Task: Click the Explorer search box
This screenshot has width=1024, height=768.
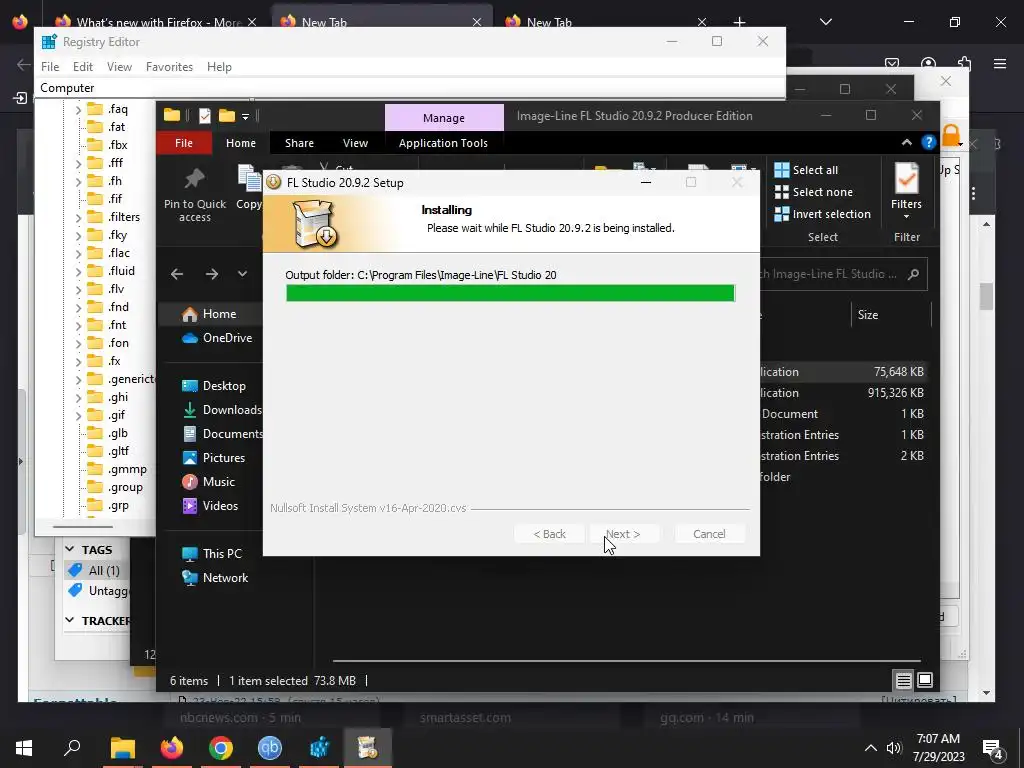Action: [842, 274]
